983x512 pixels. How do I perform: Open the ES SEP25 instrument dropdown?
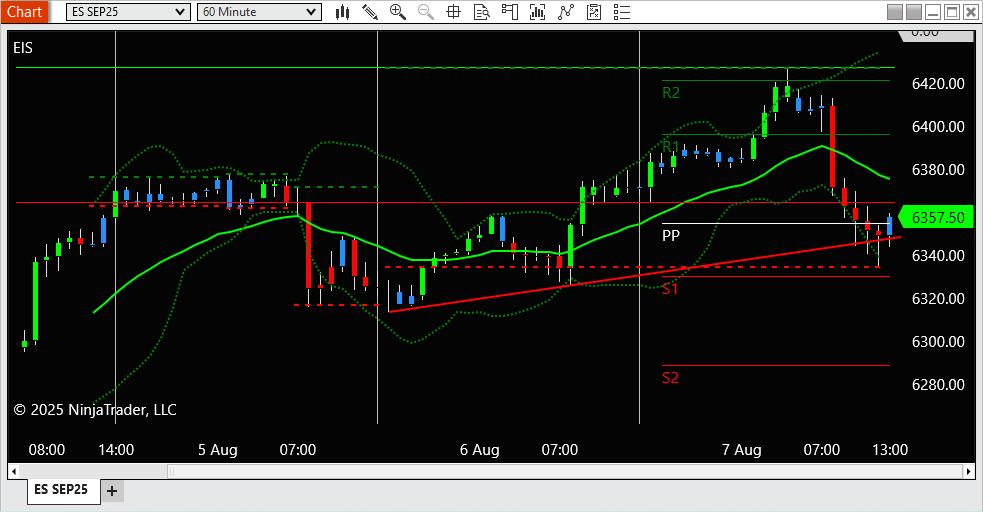[x=128, y=12]
